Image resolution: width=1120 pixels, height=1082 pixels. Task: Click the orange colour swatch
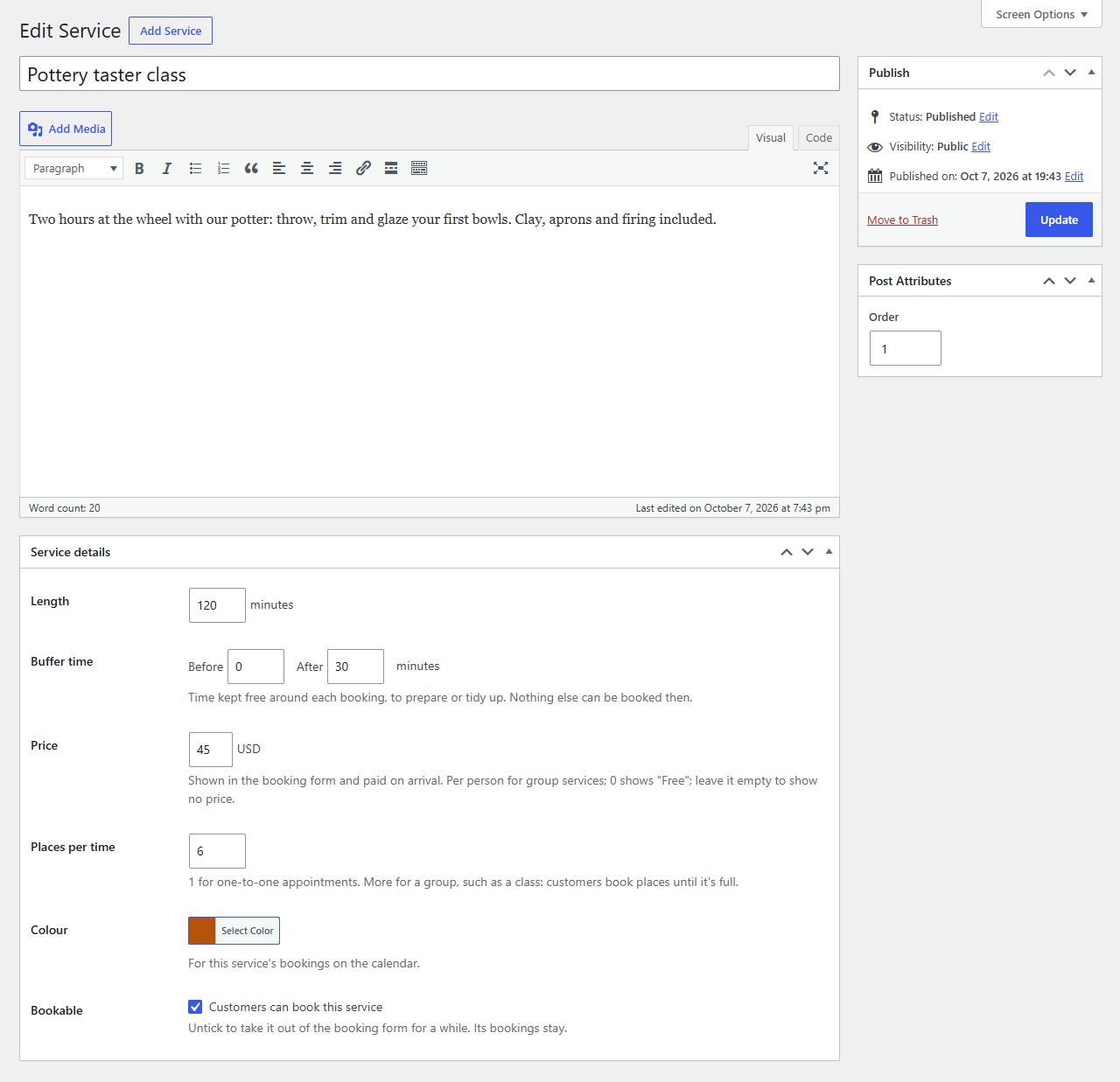tap(202, 931)
